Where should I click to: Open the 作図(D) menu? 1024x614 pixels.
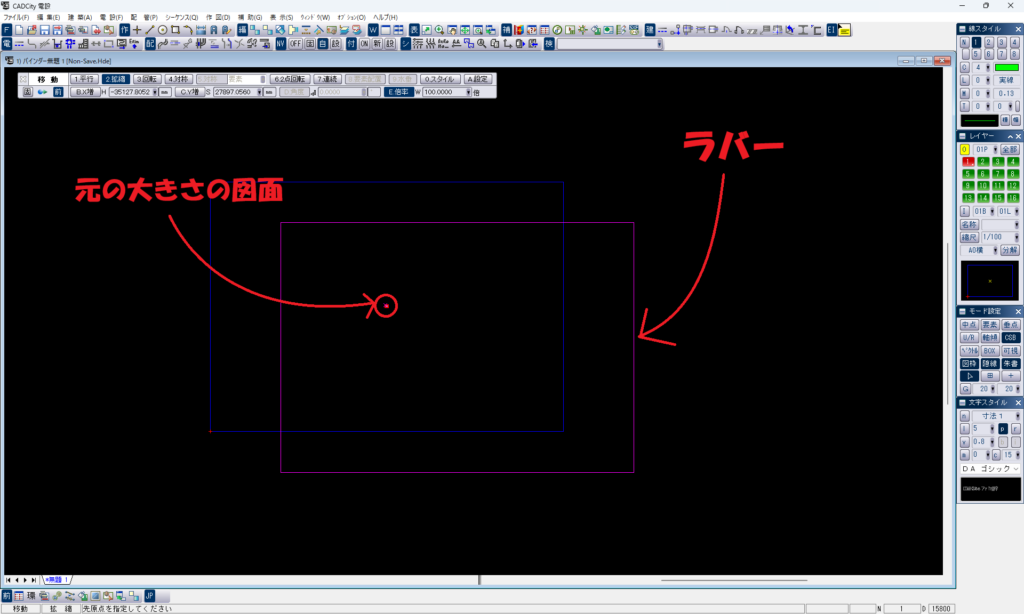click(218, 18)
